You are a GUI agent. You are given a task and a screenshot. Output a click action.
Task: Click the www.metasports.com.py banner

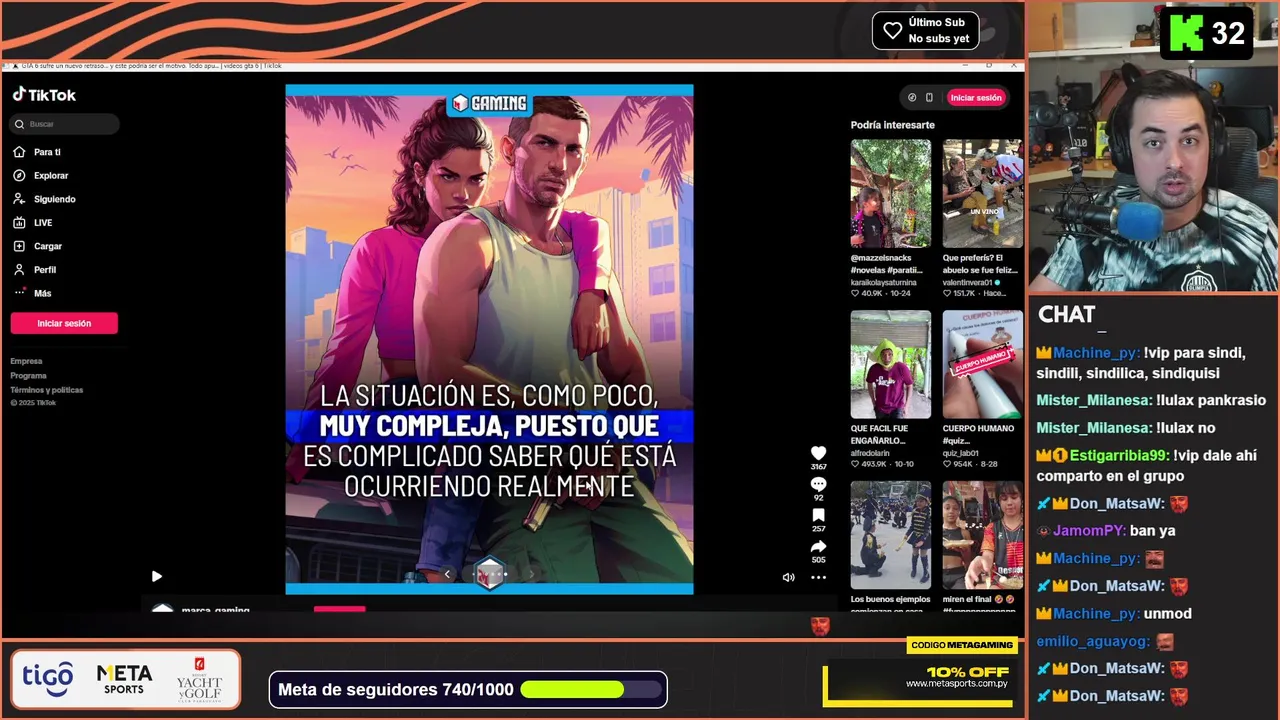point(956,684)
